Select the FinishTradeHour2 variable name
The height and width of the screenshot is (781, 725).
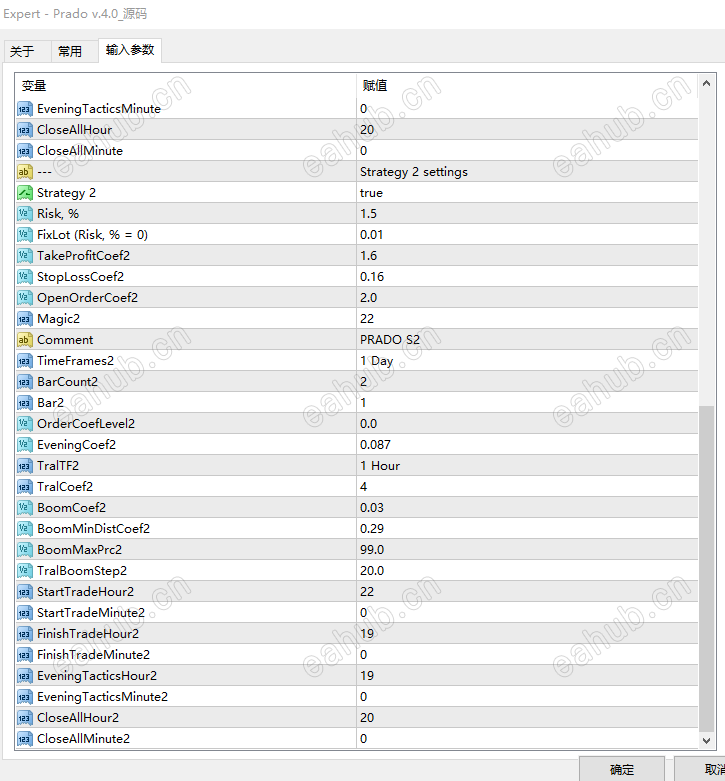[x=88, y=634]
